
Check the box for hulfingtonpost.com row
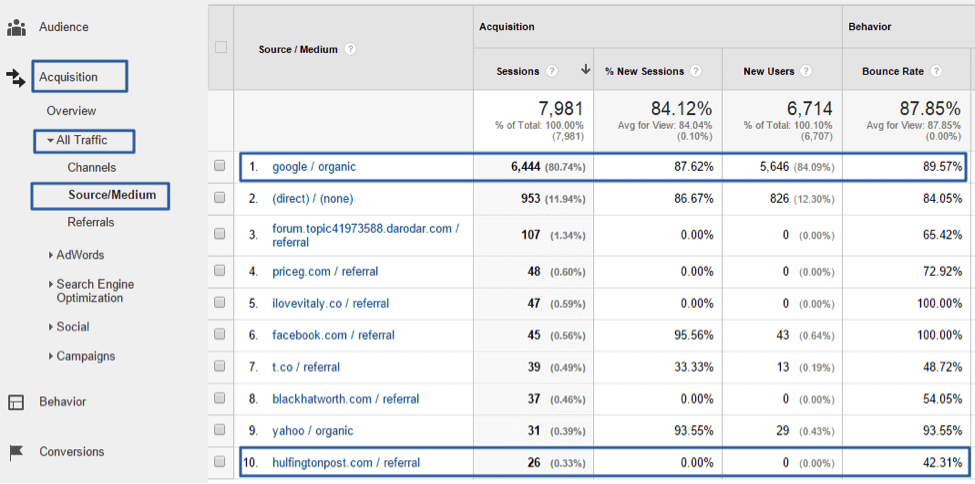(219, 462)
